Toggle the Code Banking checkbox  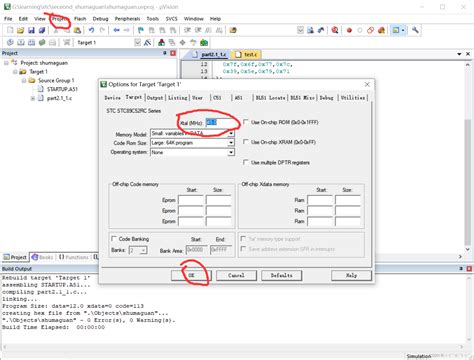click(x=114, y=239)
